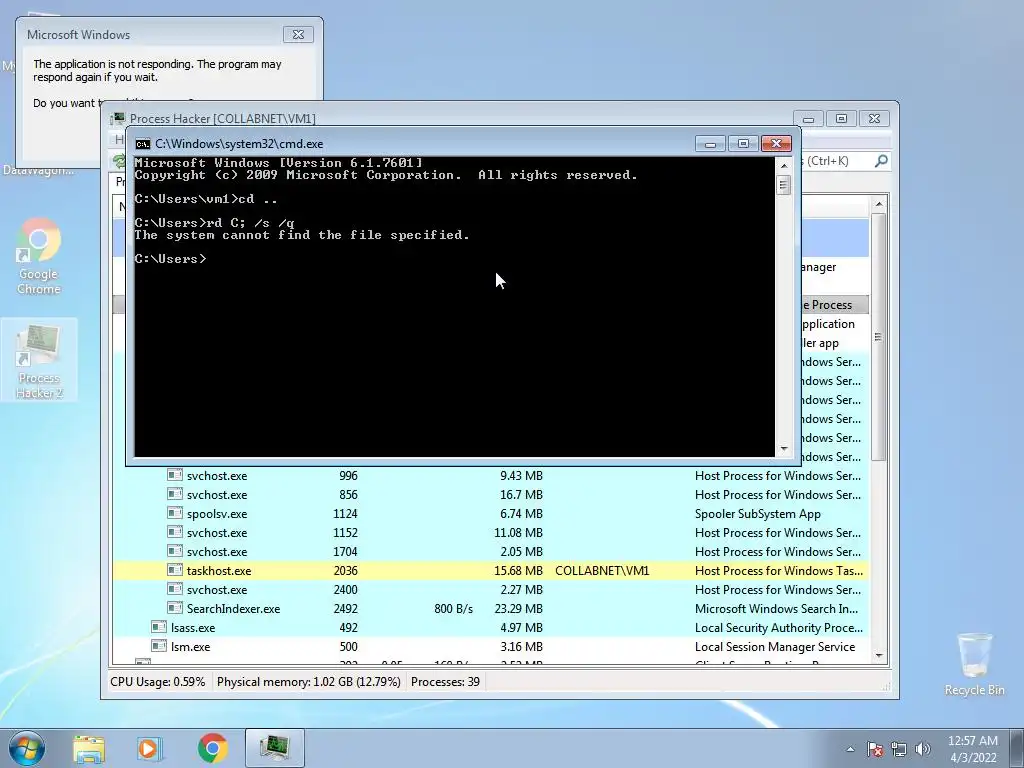Open Action Center flag icon
The width and height of the screenshot is (1024, 768).
click(875, 749)
